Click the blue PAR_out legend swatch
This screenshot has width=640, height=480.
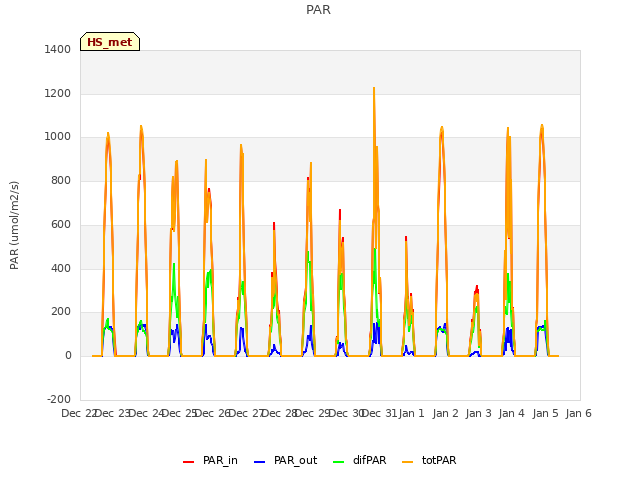pos(260,462)
